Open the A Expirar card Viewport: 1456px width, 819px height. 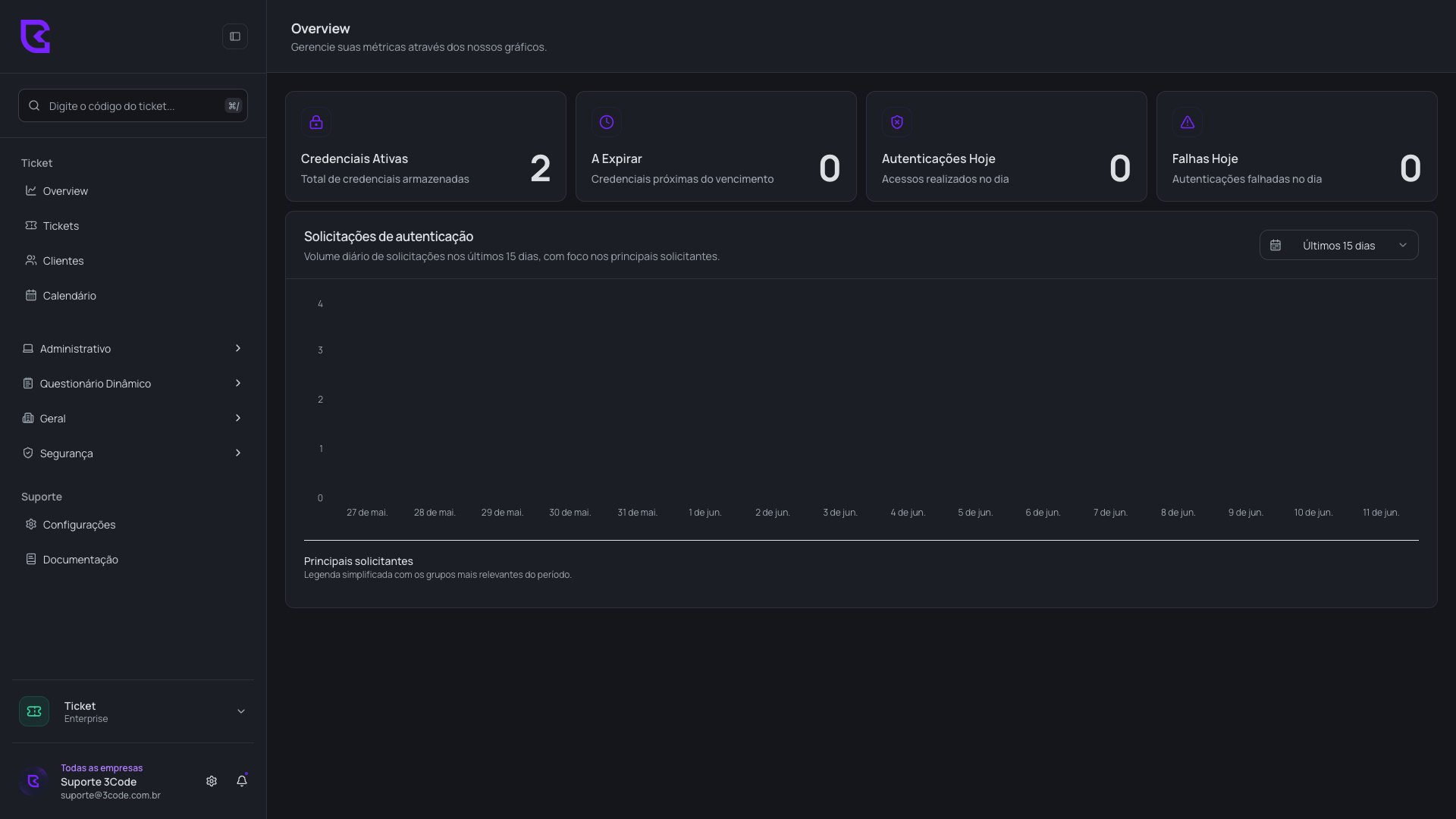(x=716, y=146)
